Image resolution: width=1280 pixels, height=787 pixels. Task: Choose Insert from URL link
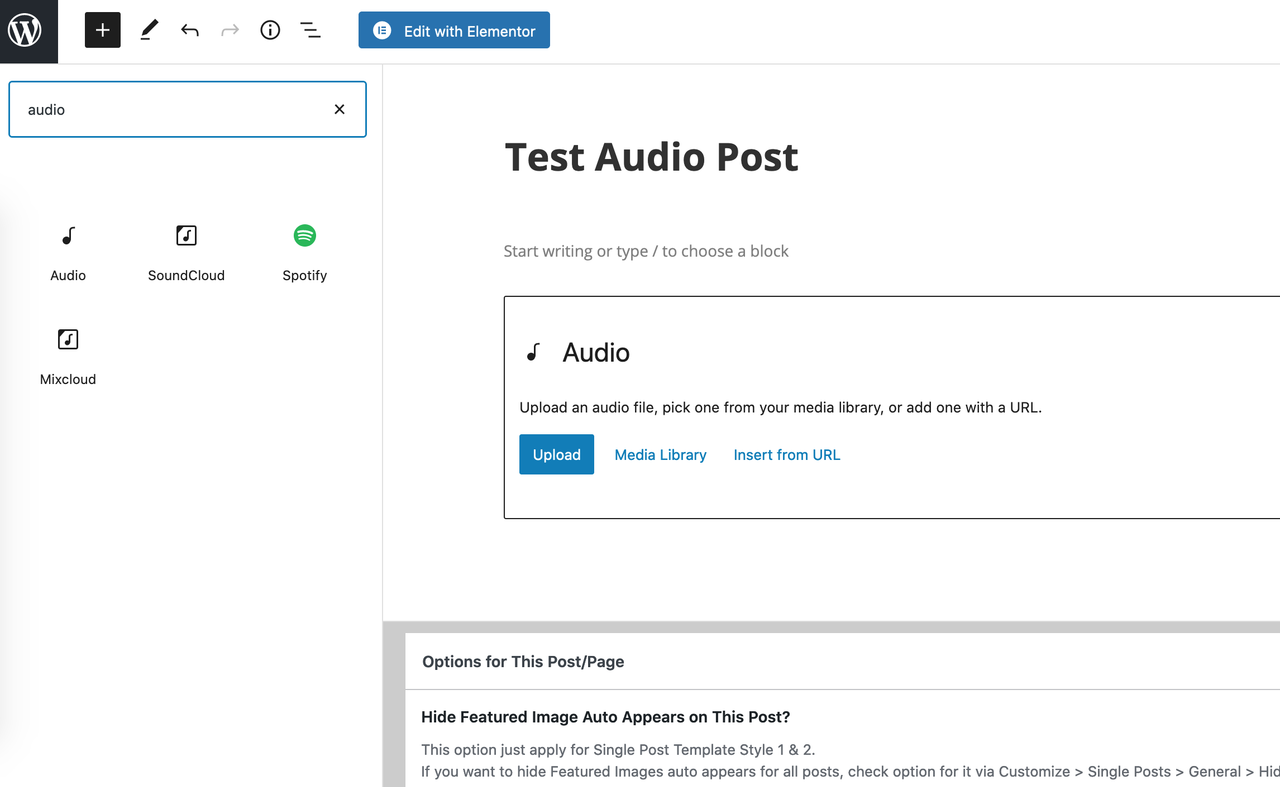click(787, 454)
